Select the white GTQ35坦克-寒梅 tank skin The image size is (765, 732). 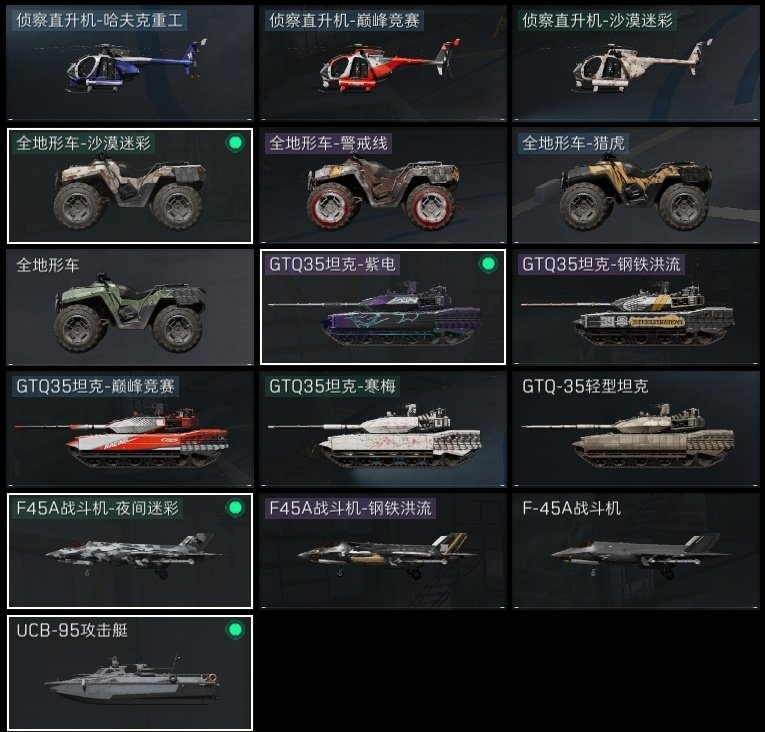tap(383, 429)
